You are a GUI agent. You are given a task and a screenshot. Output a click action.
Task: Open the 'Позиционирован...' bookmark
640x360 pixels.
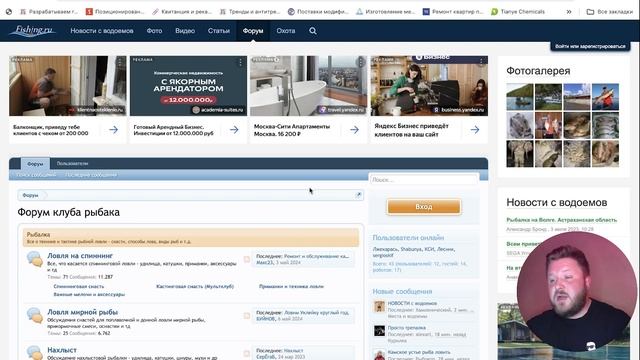click(115, 12)
